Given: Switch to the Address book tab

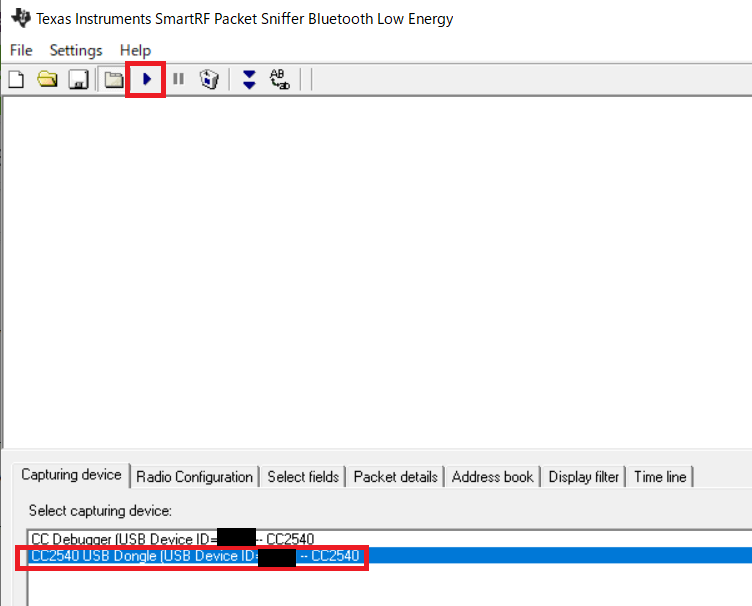Looking at the screenshot, I should [x=493, y=477].
